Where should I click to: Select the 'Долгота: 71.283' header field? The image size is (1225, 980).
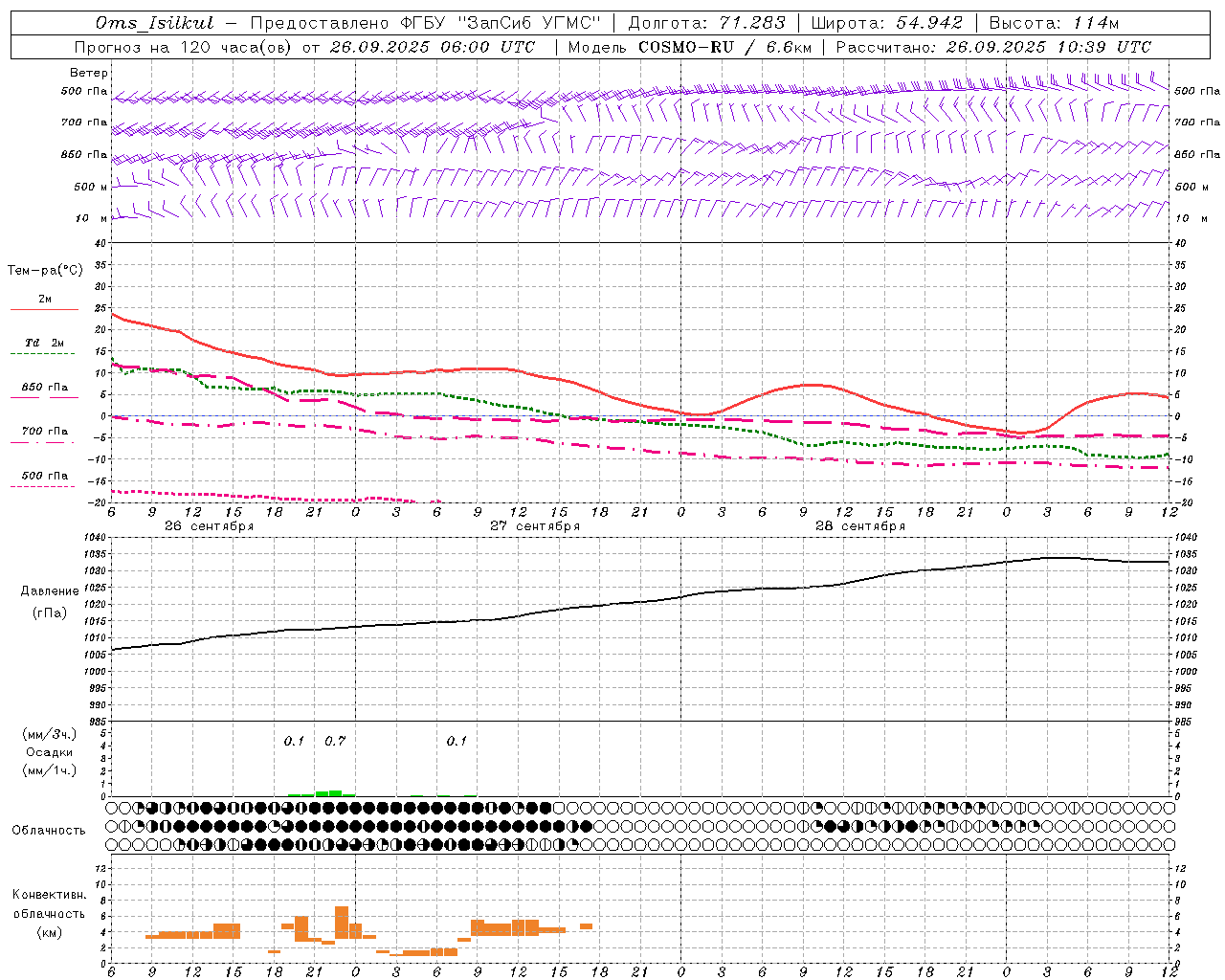[x=706, y=23]
